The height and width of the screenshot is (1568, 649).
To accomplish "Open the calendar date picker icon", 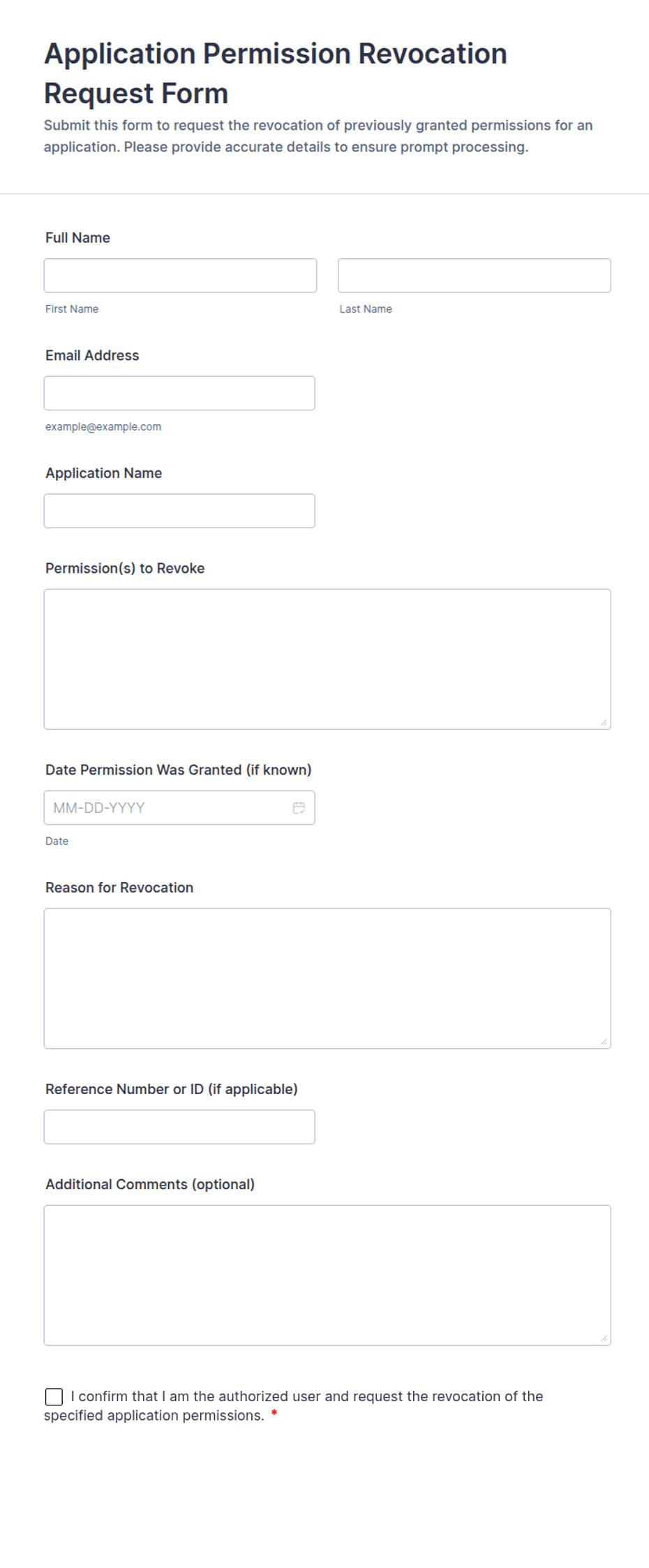I will [x=299, y=807].
